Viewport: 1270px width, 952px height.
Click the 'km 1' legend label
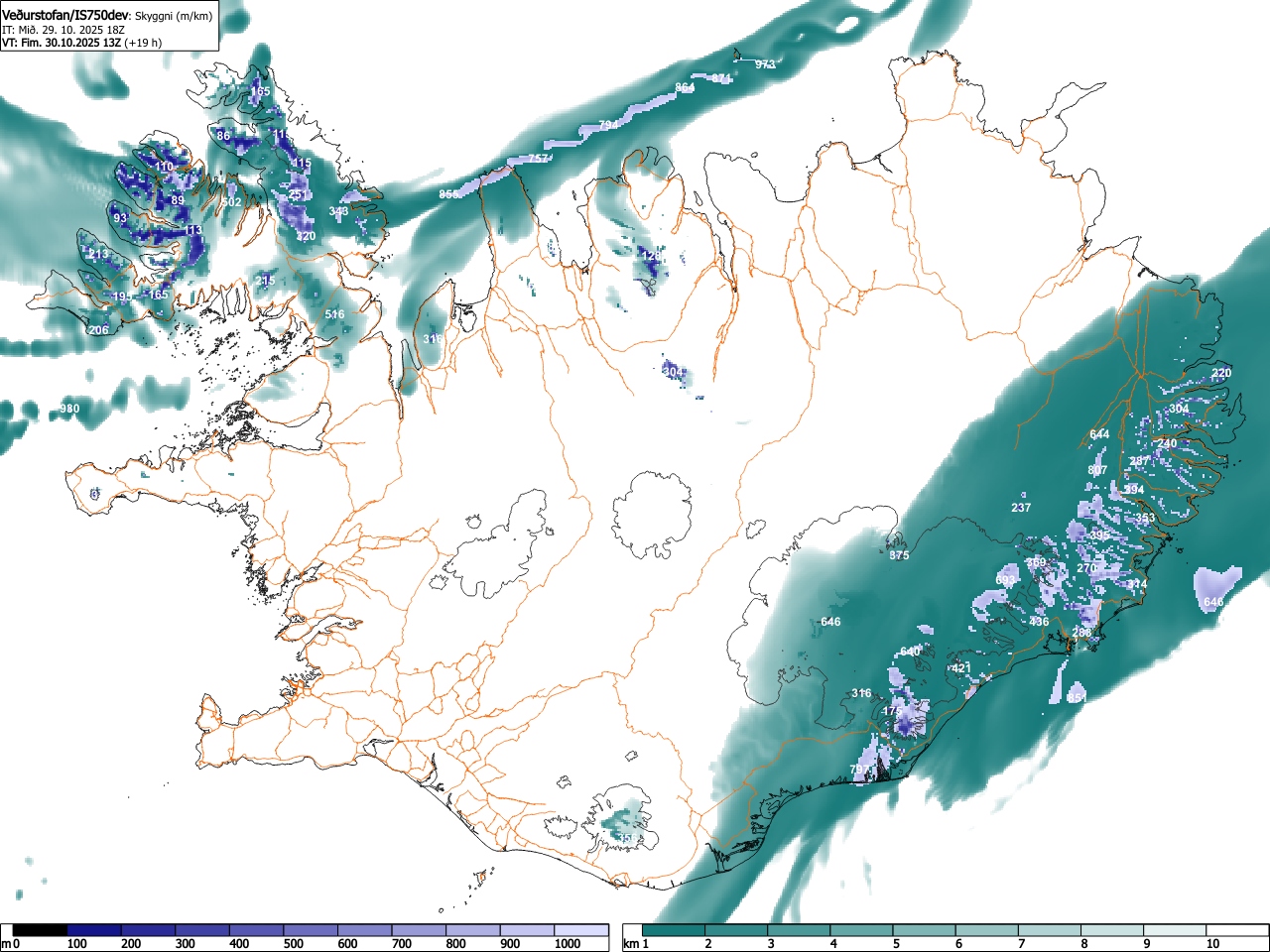(636, 944)
